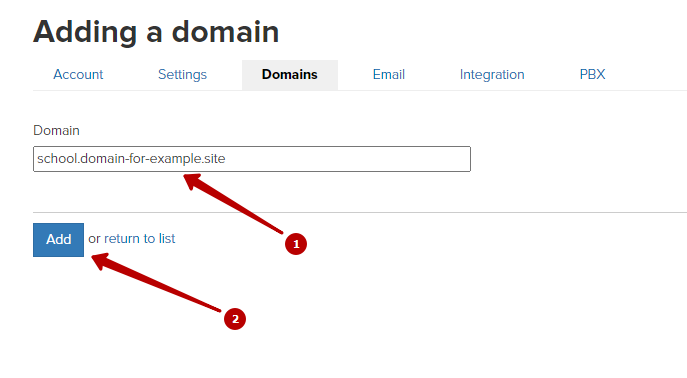The width and height of the screenshot is (687, 378).
Task: Follow the return to list link
Action: (139, 239)
